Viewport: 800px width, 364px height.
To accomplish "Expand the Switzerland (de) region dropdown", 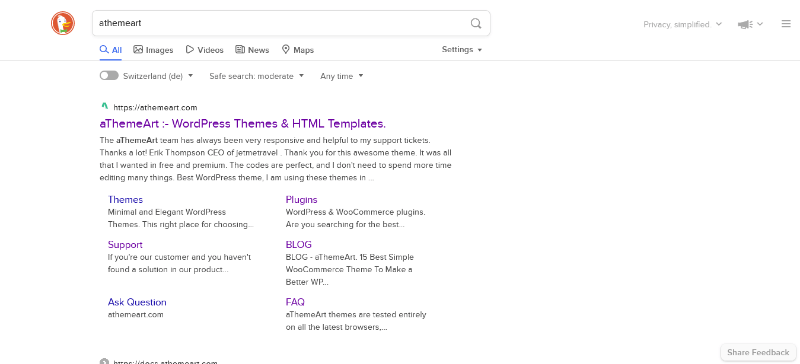I will click(158, 76).
